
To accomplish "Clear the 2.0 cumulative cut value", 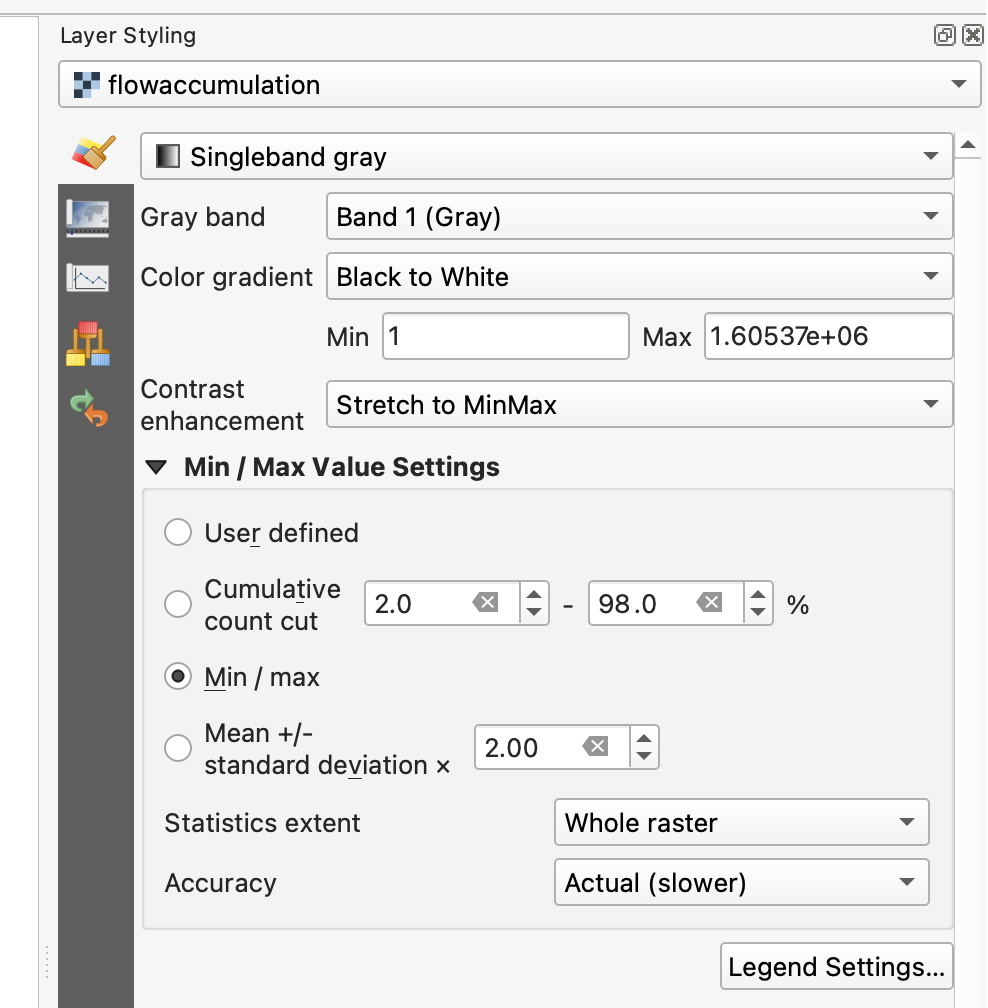I will pos(485,603).
